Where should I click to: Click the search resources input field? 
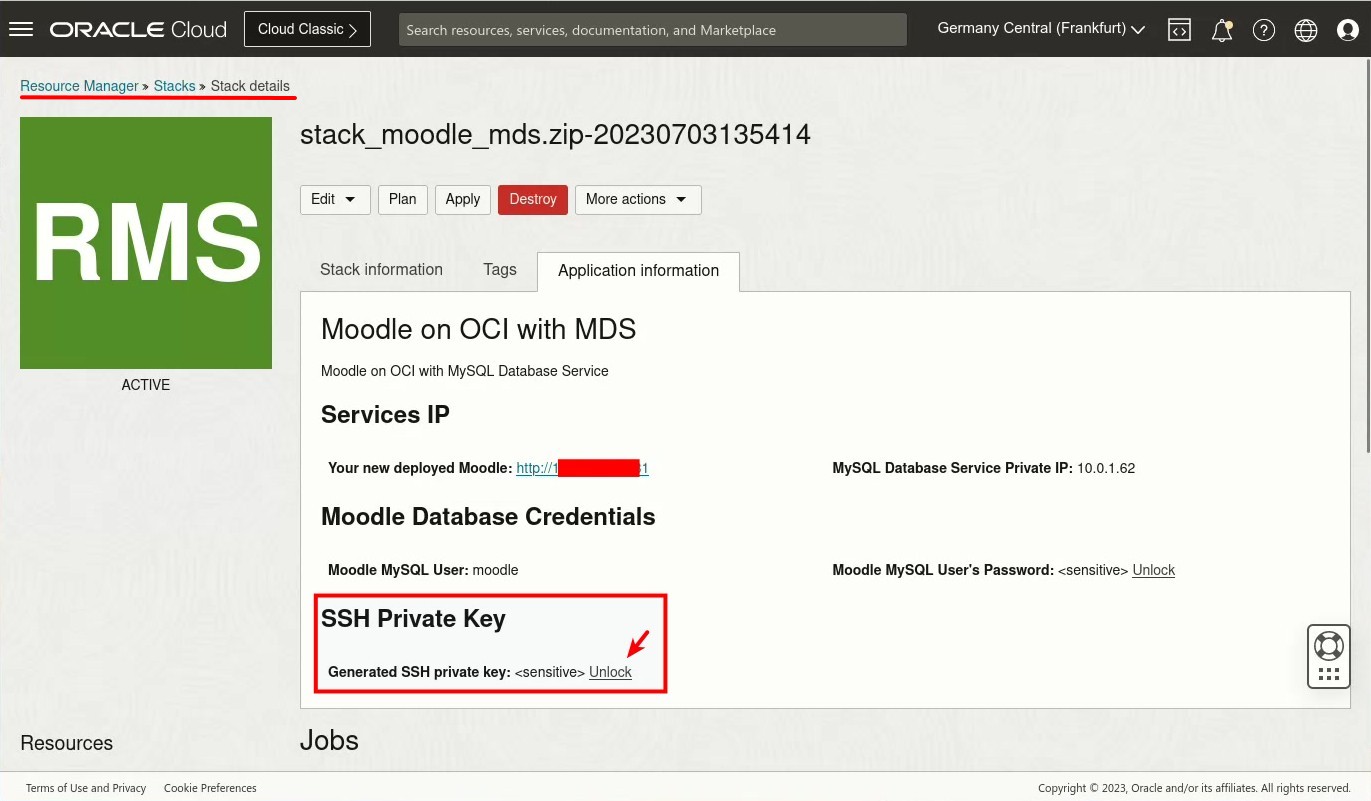click(x=652, y=29)
